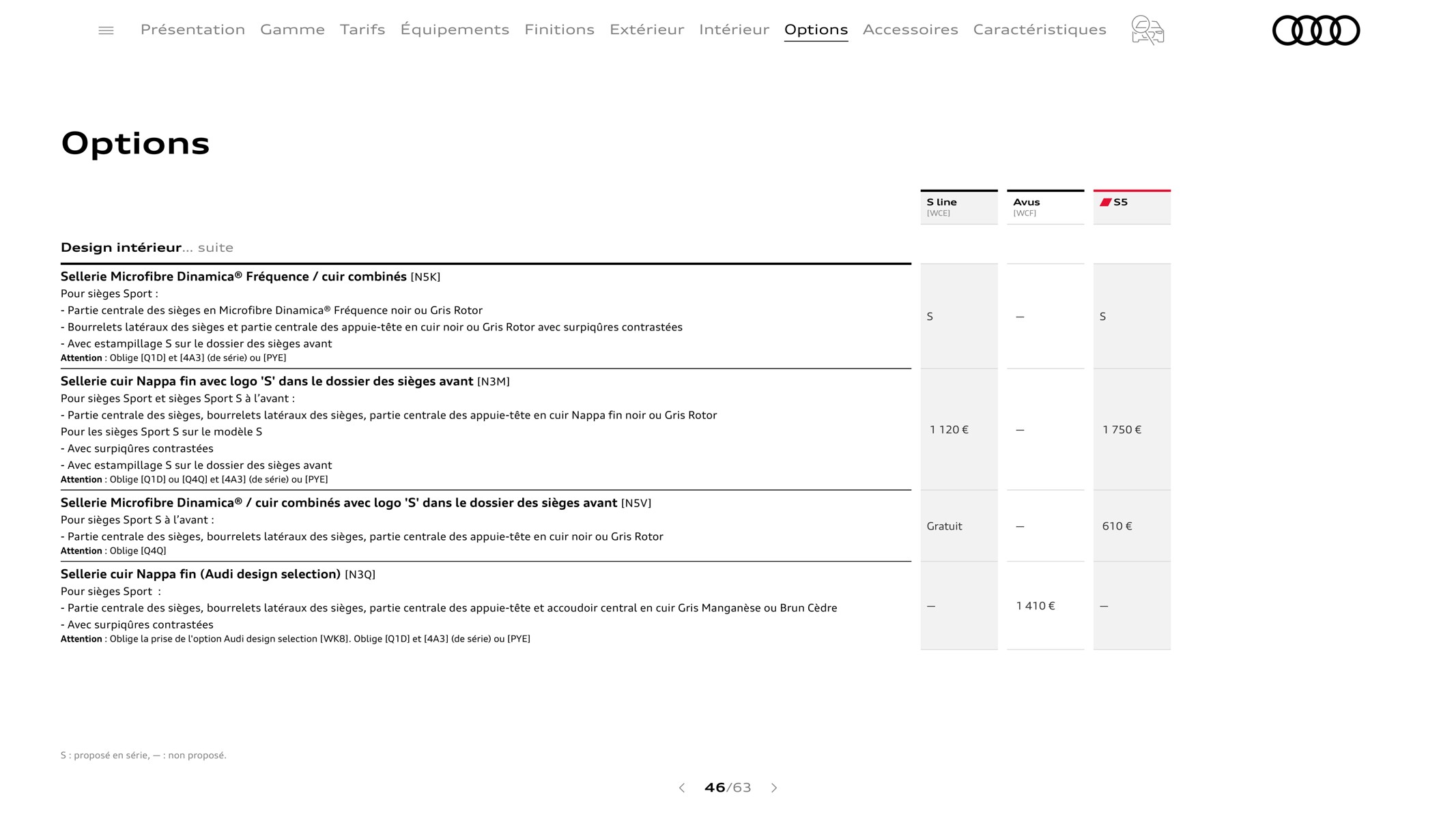Screen dimensions: 1456x819
Task: Switch to the Tarifs tab
Action: (362, 29)
